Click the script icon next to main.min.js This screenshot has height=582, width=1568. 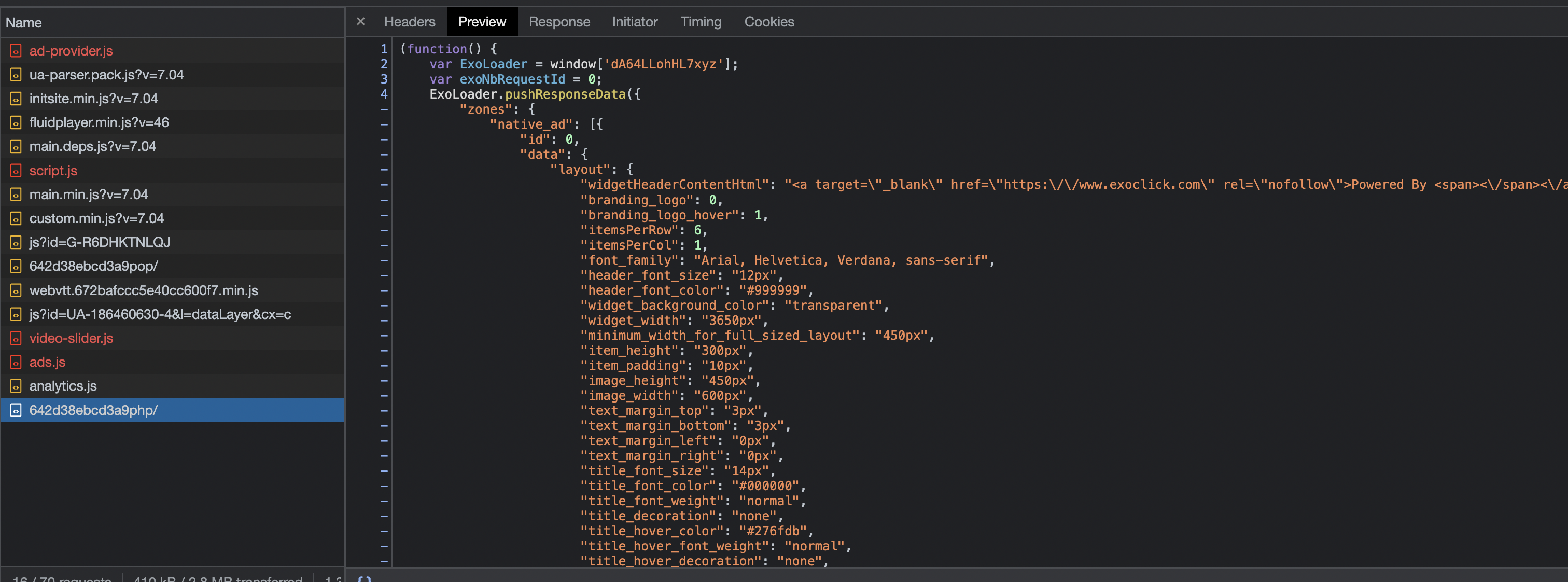coord(16,195)
